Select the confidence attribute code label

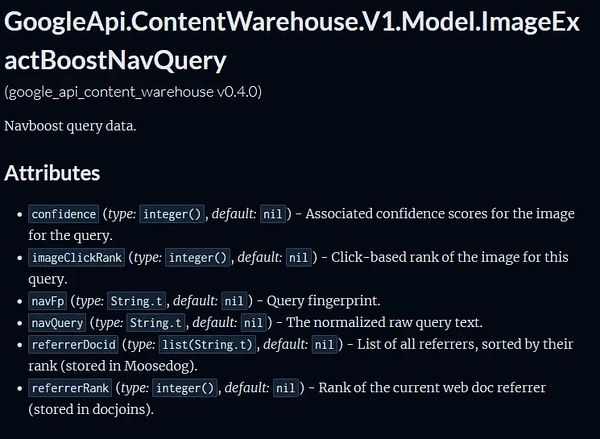coord(64,214)
